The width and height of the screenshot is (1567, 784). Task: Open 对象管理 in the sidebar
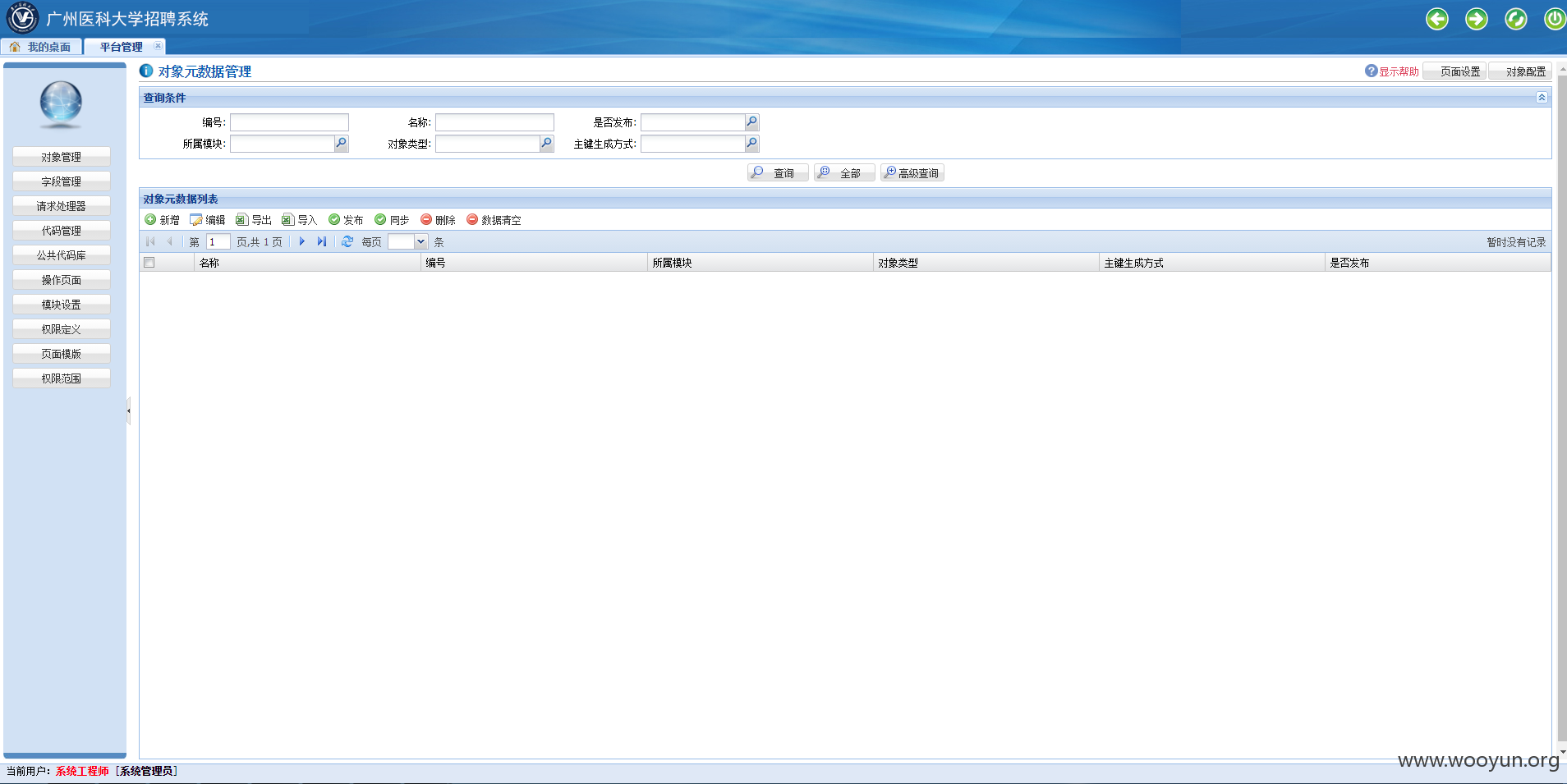(x=62, y=157)
